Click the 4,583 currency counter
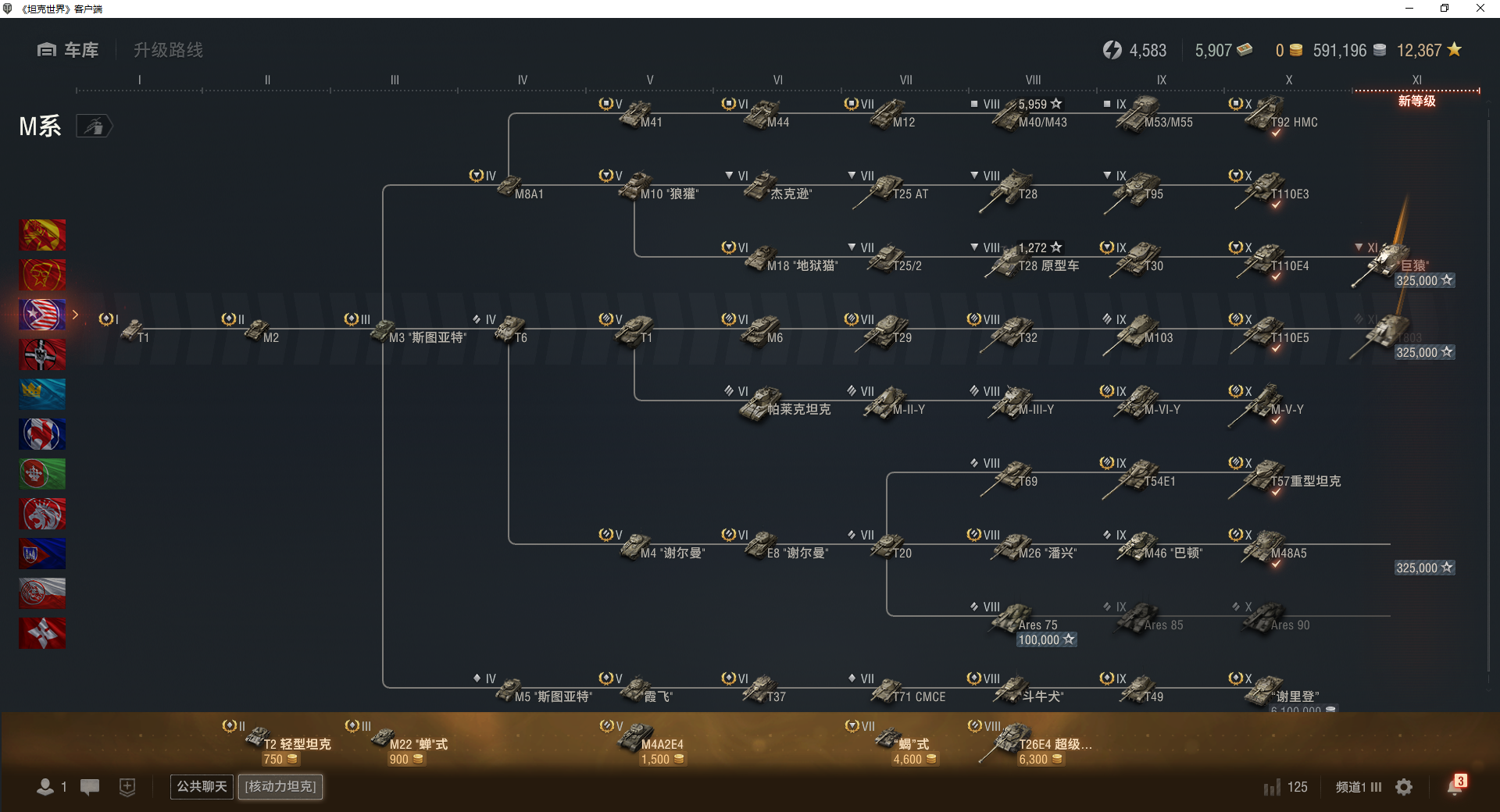Viewport: 1500px width, 812px height. [1134, 50]
